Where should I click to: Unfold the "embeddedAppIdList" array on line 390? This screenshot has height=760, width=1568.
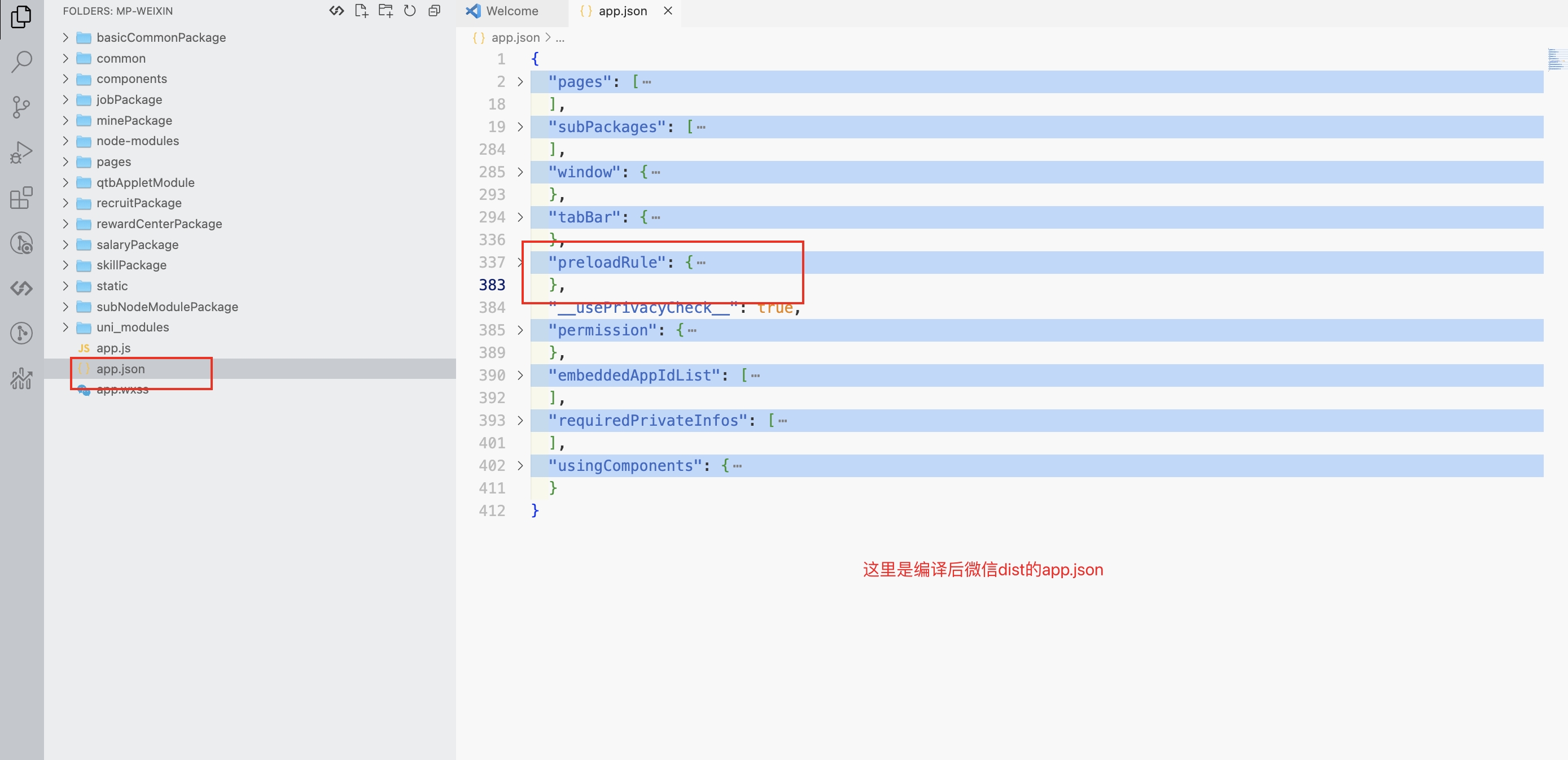pyautogui.click(x=520, y=375)
